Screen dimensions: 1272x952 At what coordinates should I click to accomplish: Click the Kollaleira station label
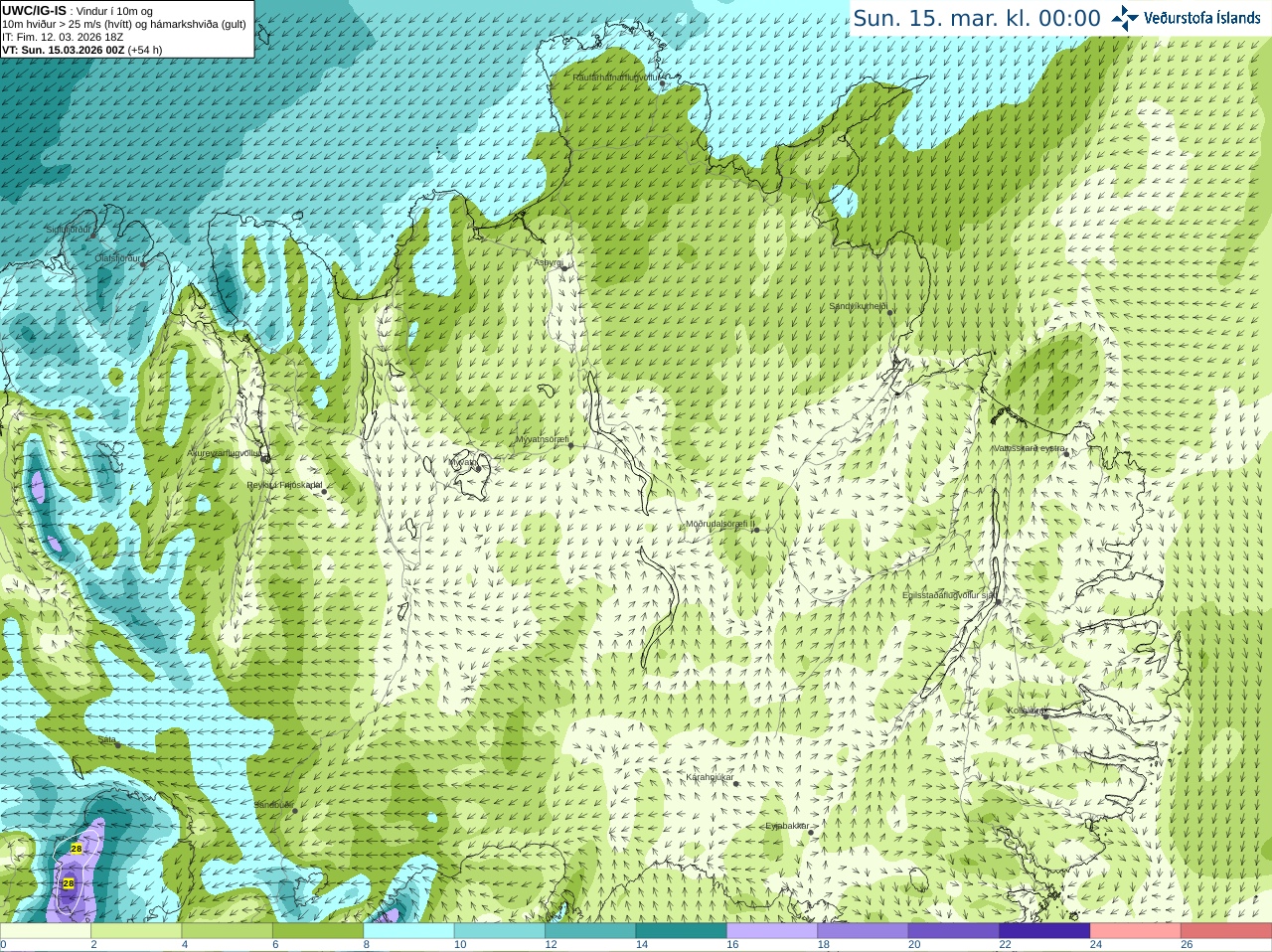[x=1026, y=711]
